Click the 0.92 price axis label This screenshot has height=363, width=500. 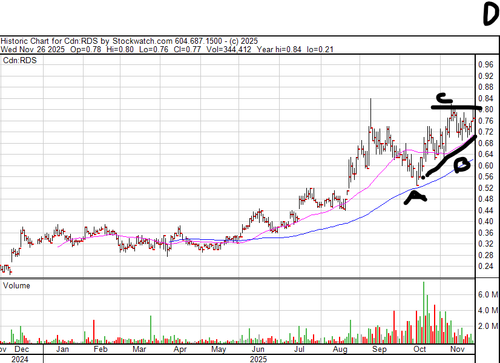[x=486, y=76]
